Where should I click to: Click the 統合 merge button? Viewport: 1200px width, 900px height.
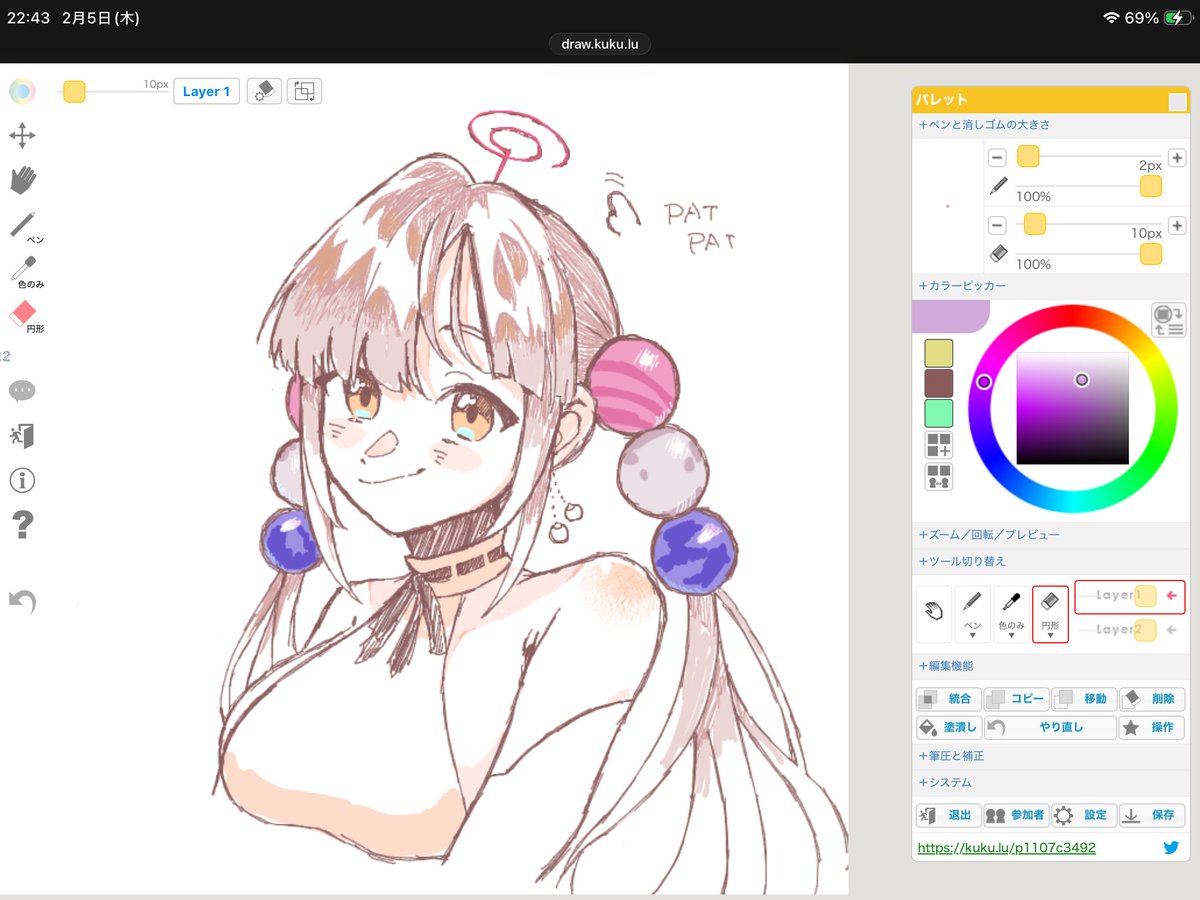[948, 699]
